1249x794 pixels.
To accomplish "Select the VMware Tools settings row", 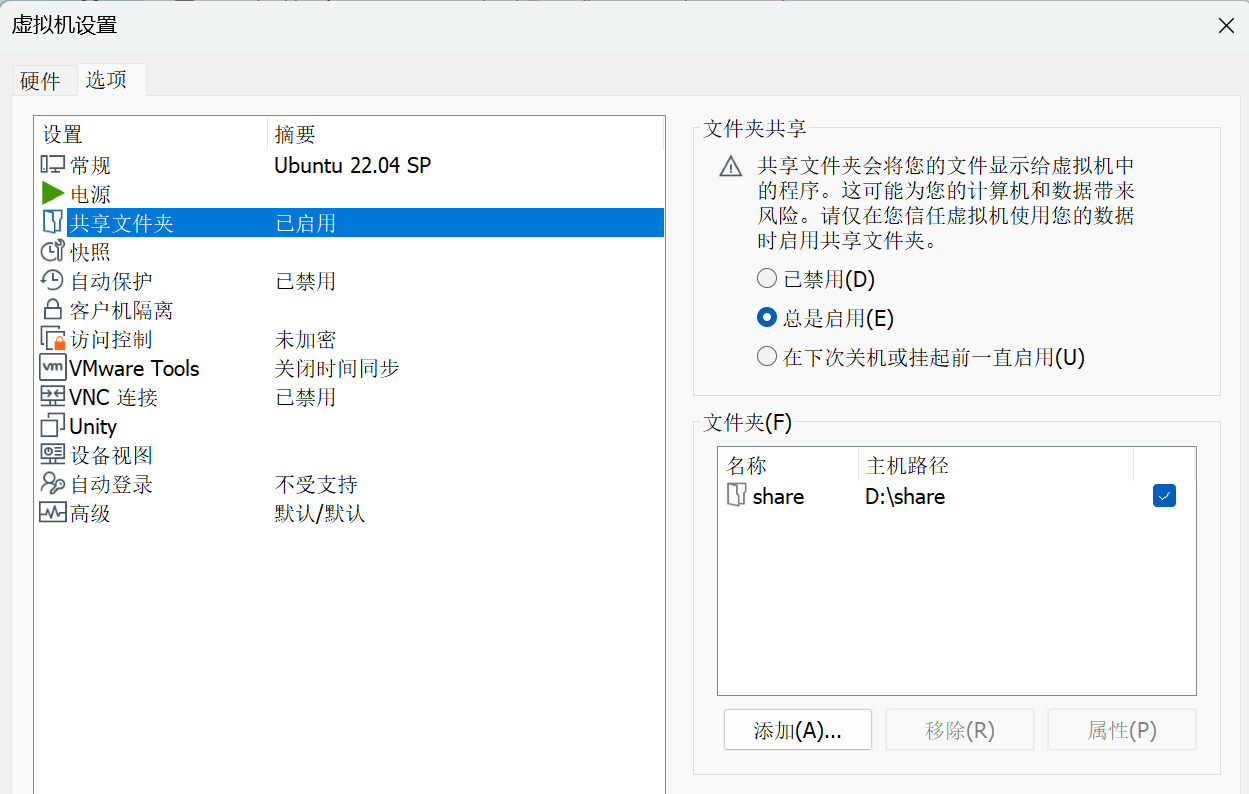I will click(x=350, y=368).
